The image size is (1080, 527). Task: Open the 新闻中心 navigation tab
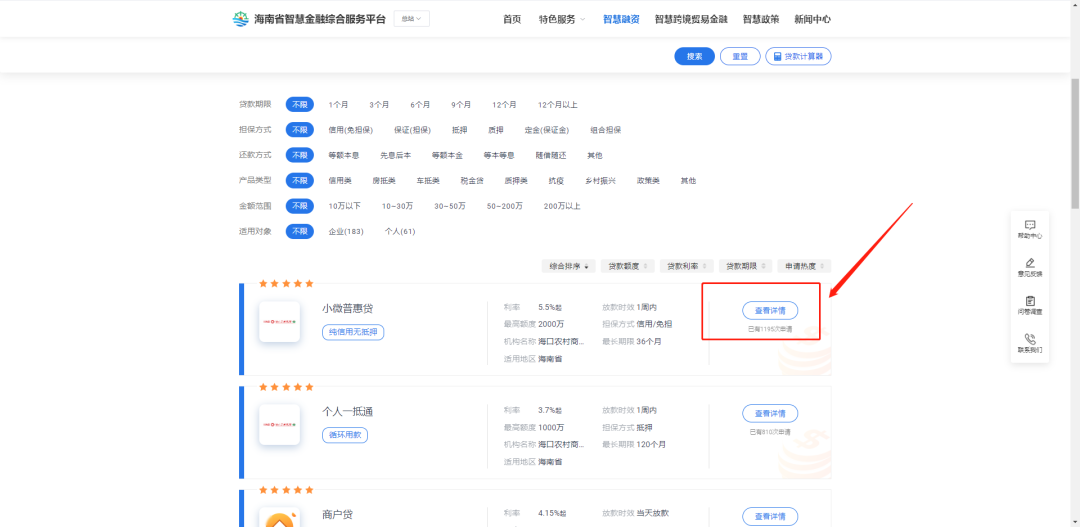click(812, 19)
